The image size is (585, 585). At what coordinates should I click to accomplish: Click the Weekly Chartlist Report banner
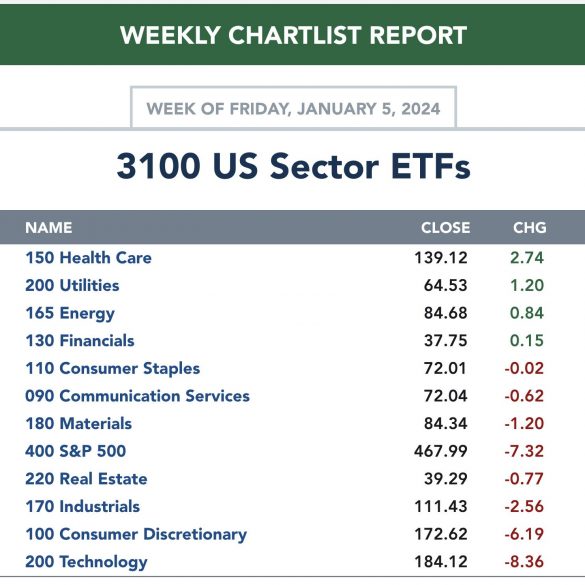(292, 35)
